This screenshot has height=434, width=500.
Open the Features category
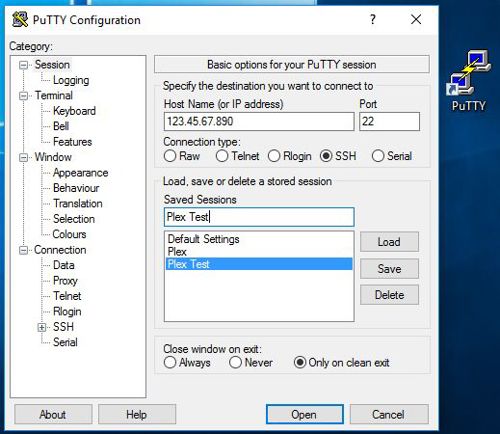click(x=72, y=142)
